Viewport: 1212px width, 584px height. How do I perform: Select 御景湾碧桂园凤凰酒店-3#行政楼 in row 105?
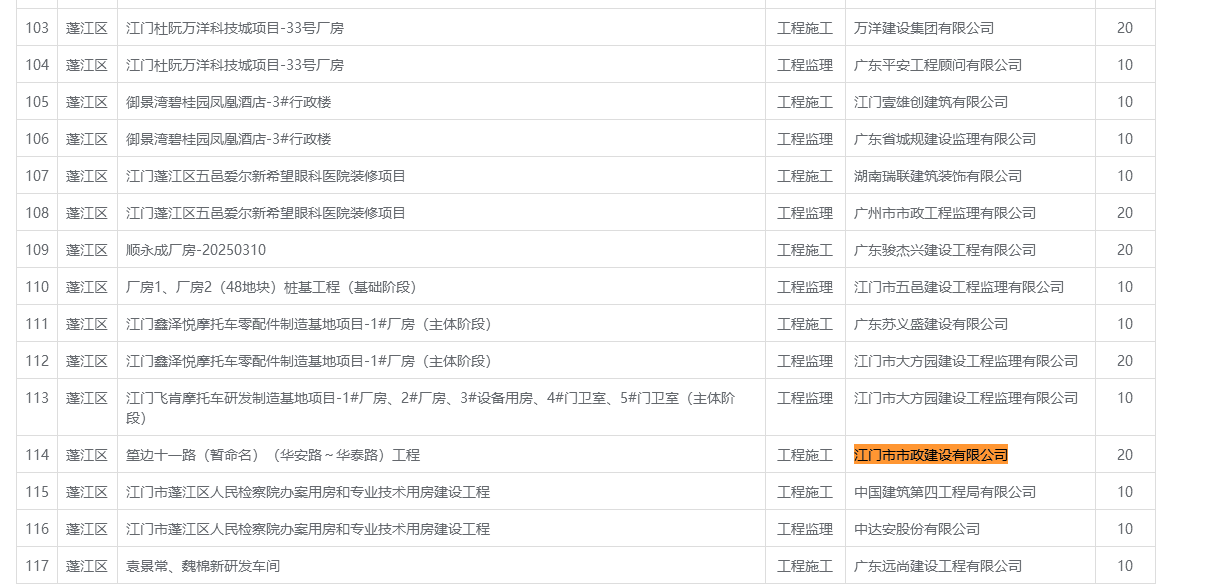(x=229, y=102)
